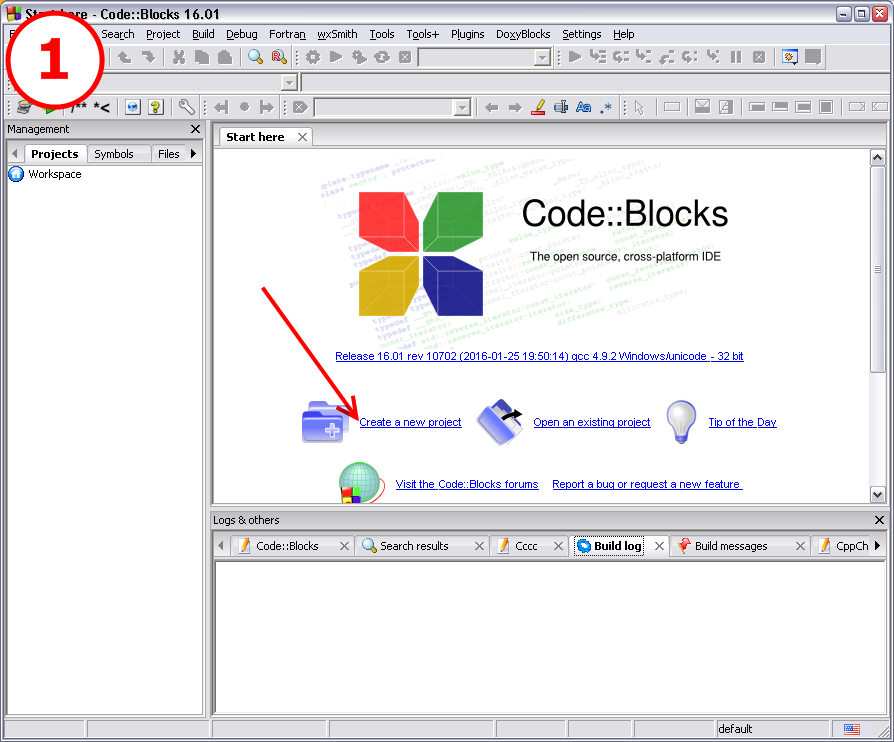Open the Build menu
Screen dimensions: 894x742
tap(203, 34)
